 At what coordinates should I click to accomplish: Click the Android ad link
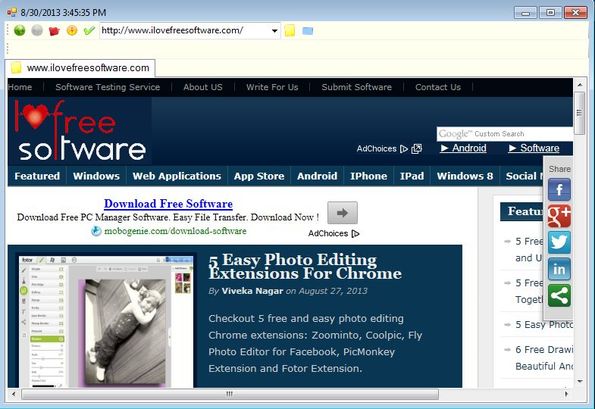pyautogui.click(x=463, y=148)
